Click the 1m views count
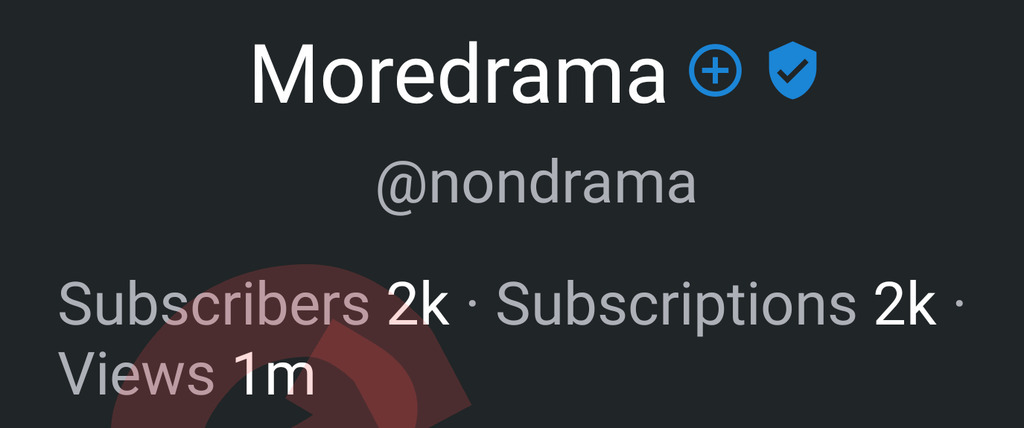This screenshot has width=1024, height=428. point(275,375)
